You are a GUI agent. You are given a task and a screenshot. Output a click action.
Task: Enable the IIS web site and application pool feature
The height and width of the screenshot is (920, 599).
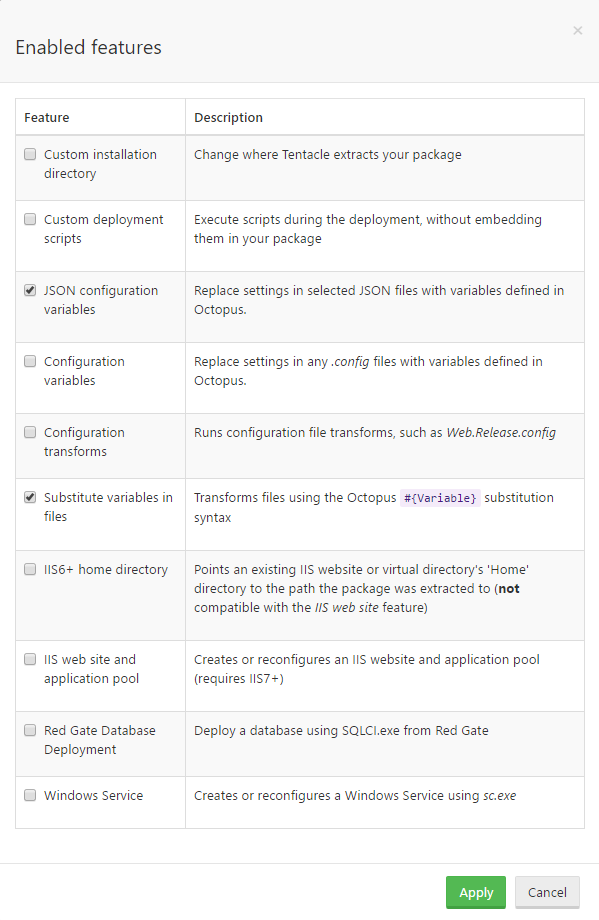coord(30,659)
